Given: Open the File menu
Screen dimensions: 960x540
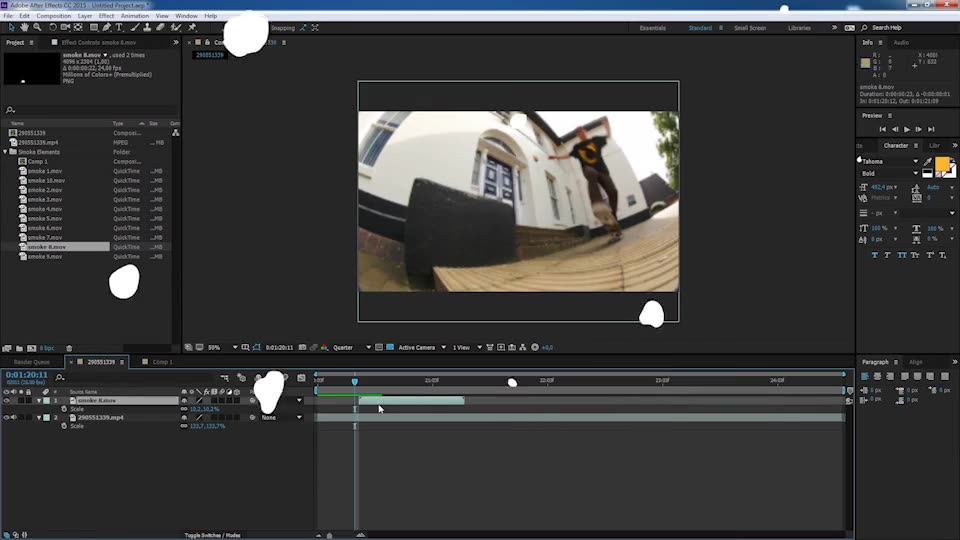Looking at the screenshot, I should tap(8, 16).
